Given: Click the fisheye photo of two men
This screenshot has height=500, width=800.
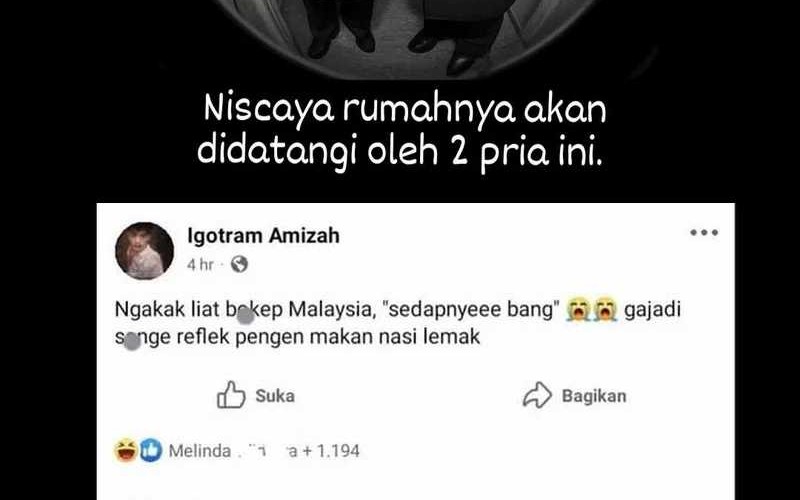Looking at the screenshot, I should (x=403, y=38).
